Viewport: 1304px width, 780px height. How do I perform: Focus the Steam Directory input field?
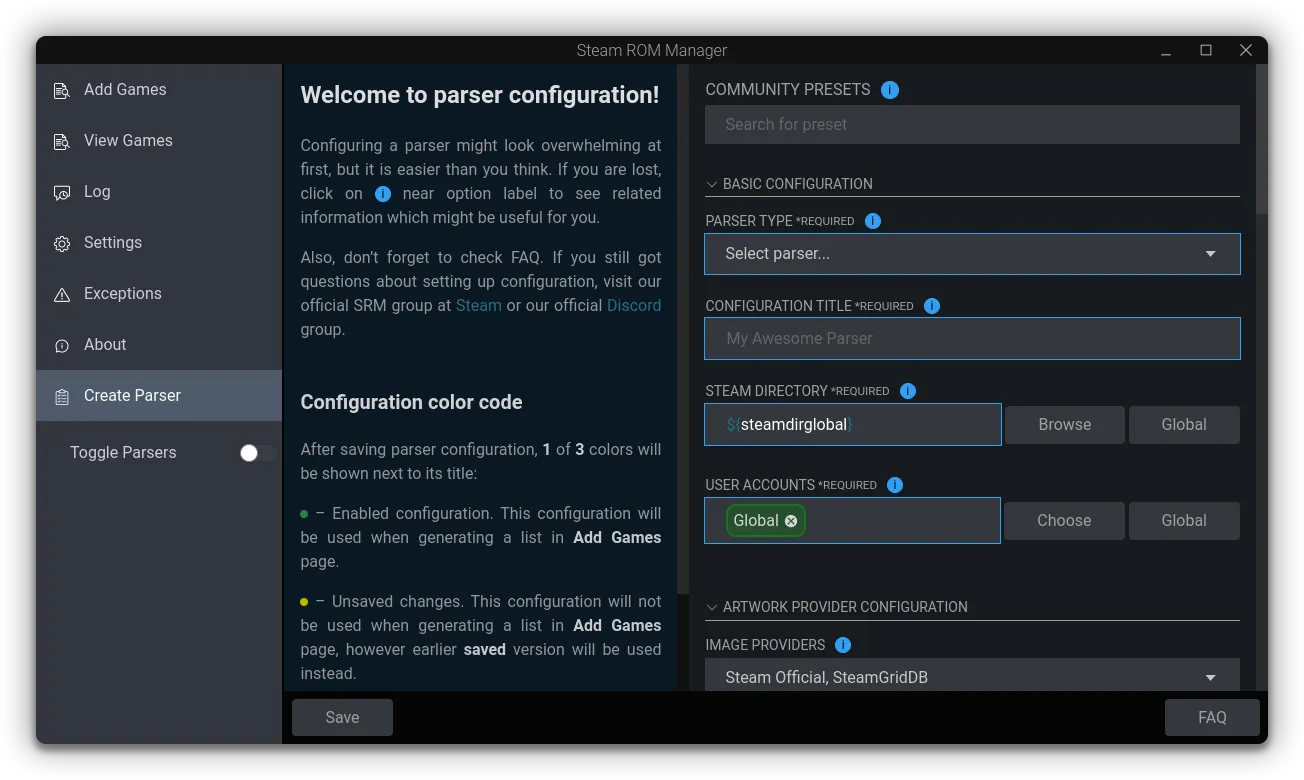coord(853,425)
